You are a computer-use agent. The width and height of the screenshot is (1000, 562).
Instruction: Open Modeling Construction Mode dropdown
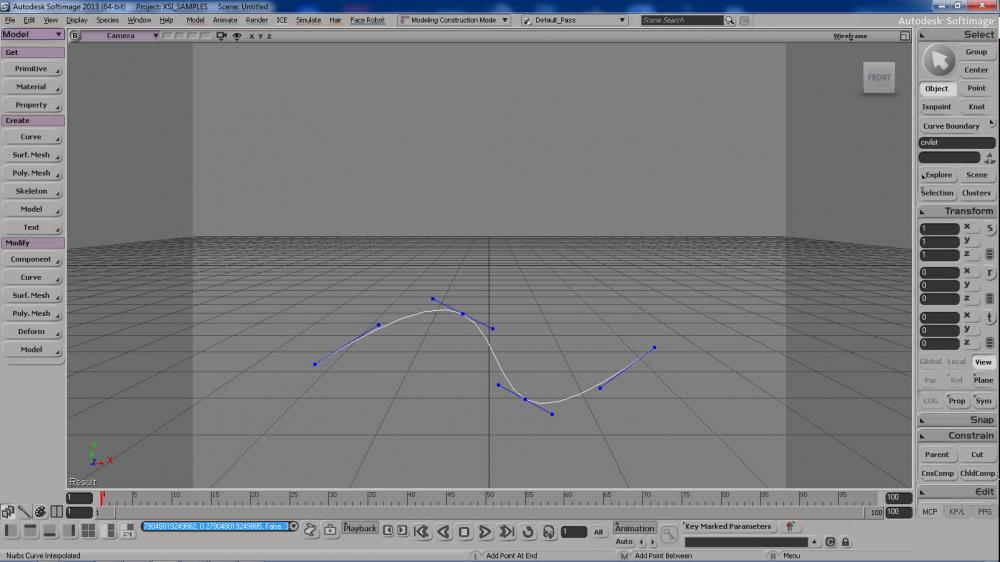(453, 20)
